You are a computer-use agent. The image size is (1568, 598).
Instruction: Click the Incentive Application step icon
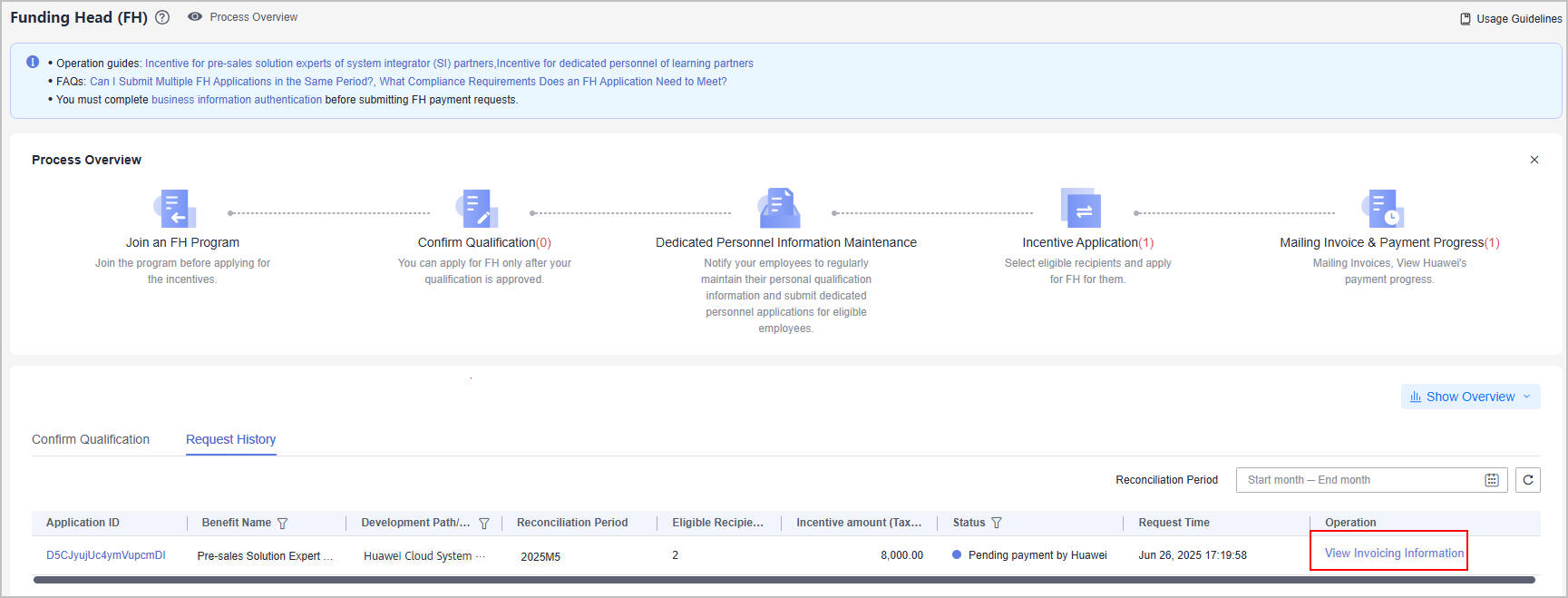(x=1081, y=209)
